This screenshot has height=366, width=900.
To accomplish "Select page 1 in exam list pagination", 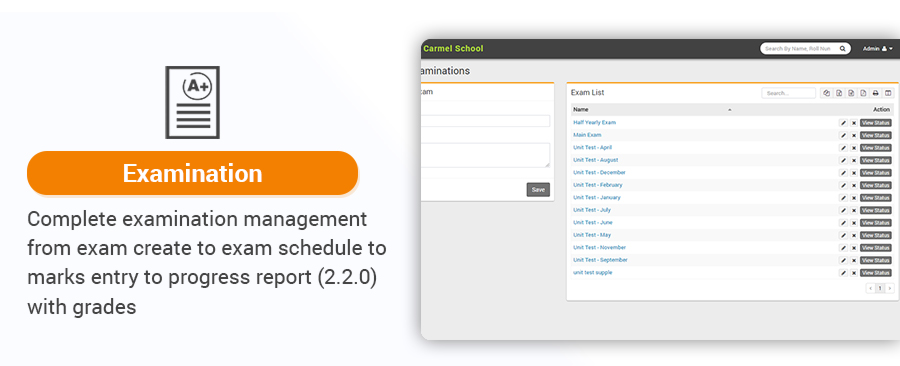I will (x=880, y=289).
